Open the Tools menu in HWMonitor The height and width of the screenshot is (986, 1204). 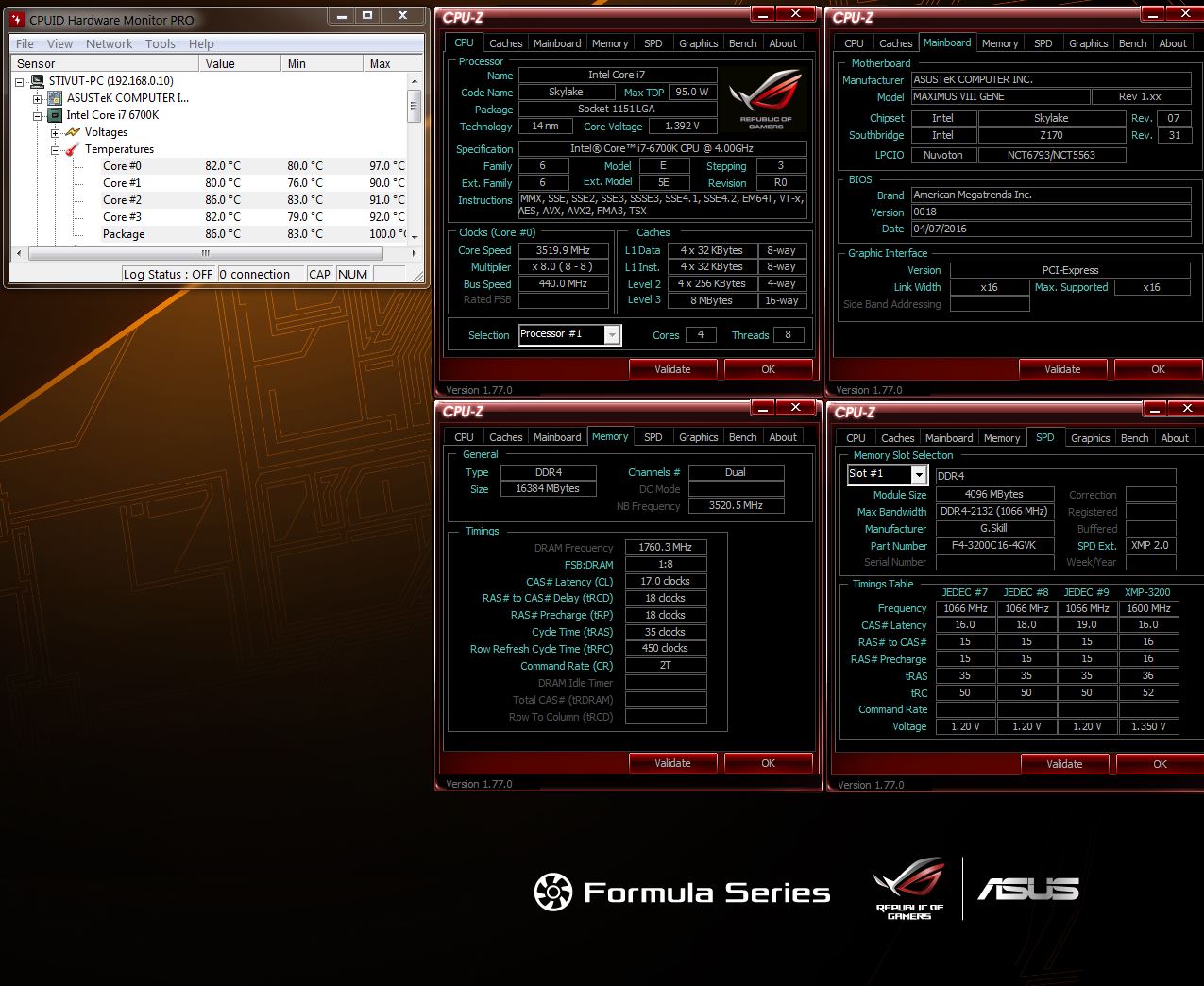161,43
